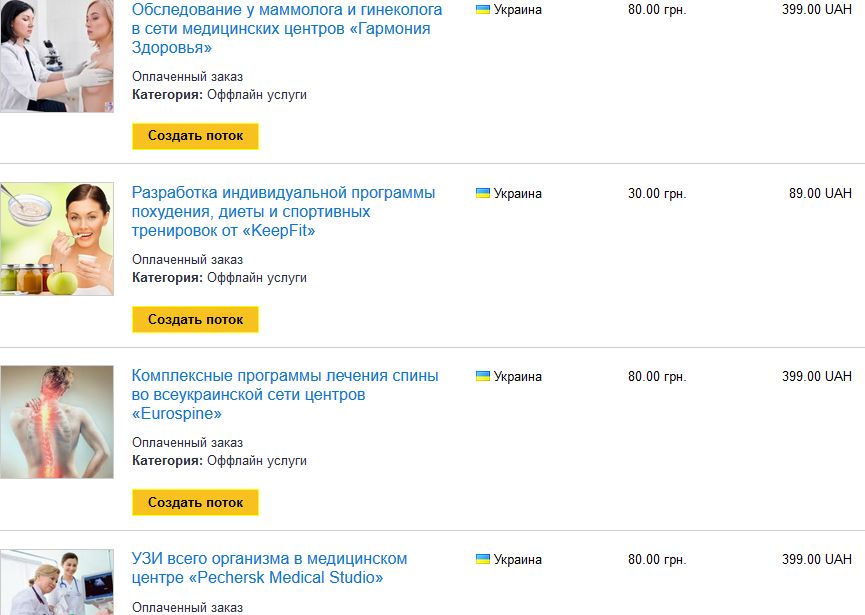The image size is (865, 615).
Task: Open the KeepFit diet woman thumbnail
Action: [57, 239]
